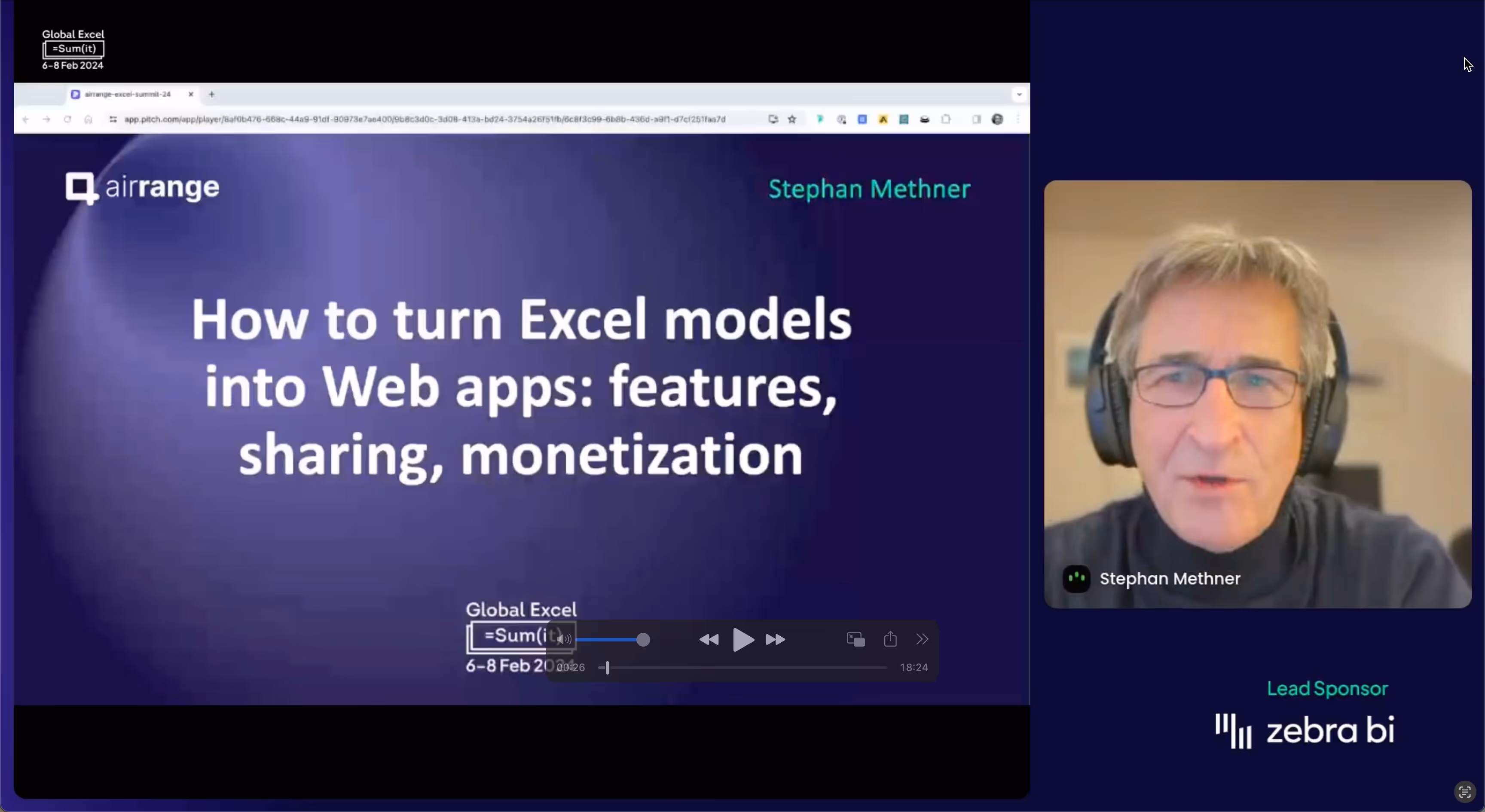Bookmark page with star icon
Viewport: 1485px width, 812px height.
(792, 119)
